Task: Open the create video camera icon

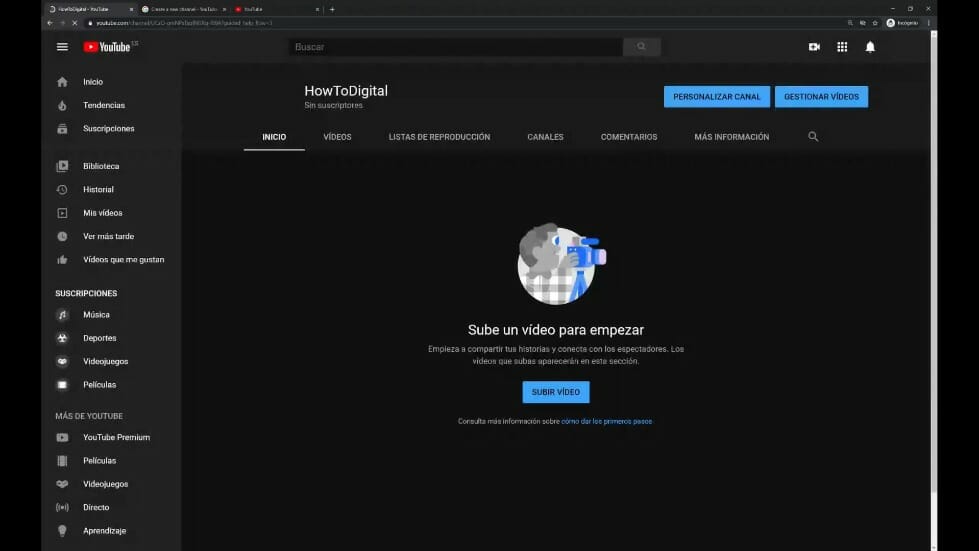Action: tap(814, 47)
